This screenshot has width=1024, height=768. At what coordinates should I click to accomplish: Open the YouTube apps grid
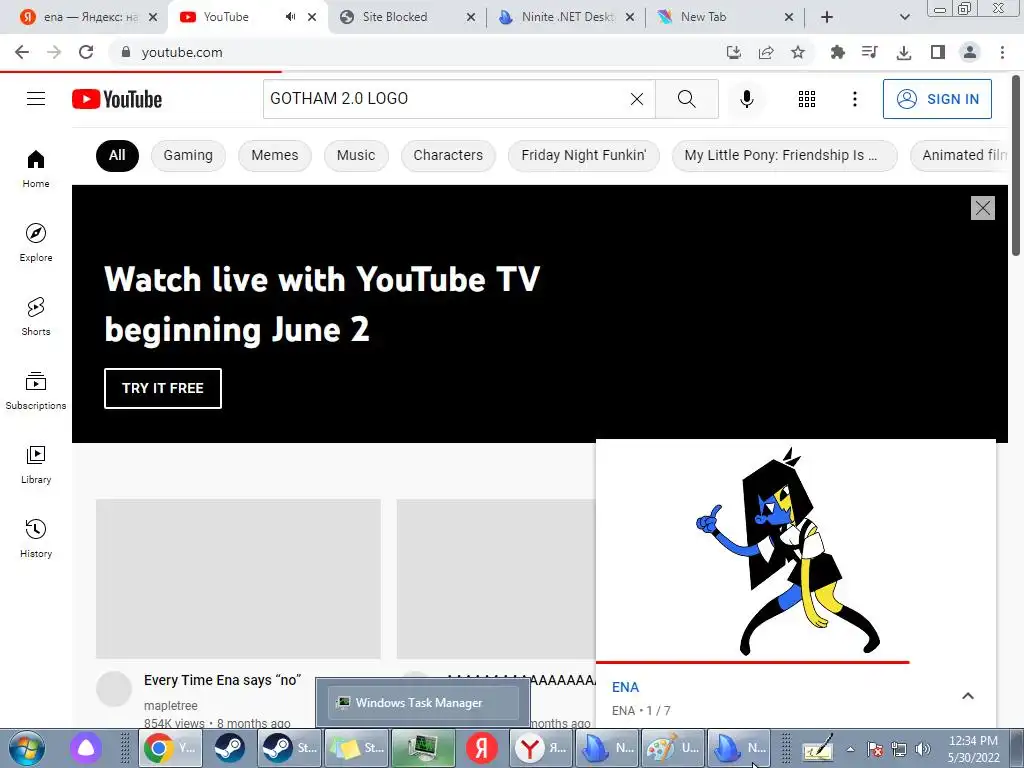pyautogui.click(x=807, y=99)
